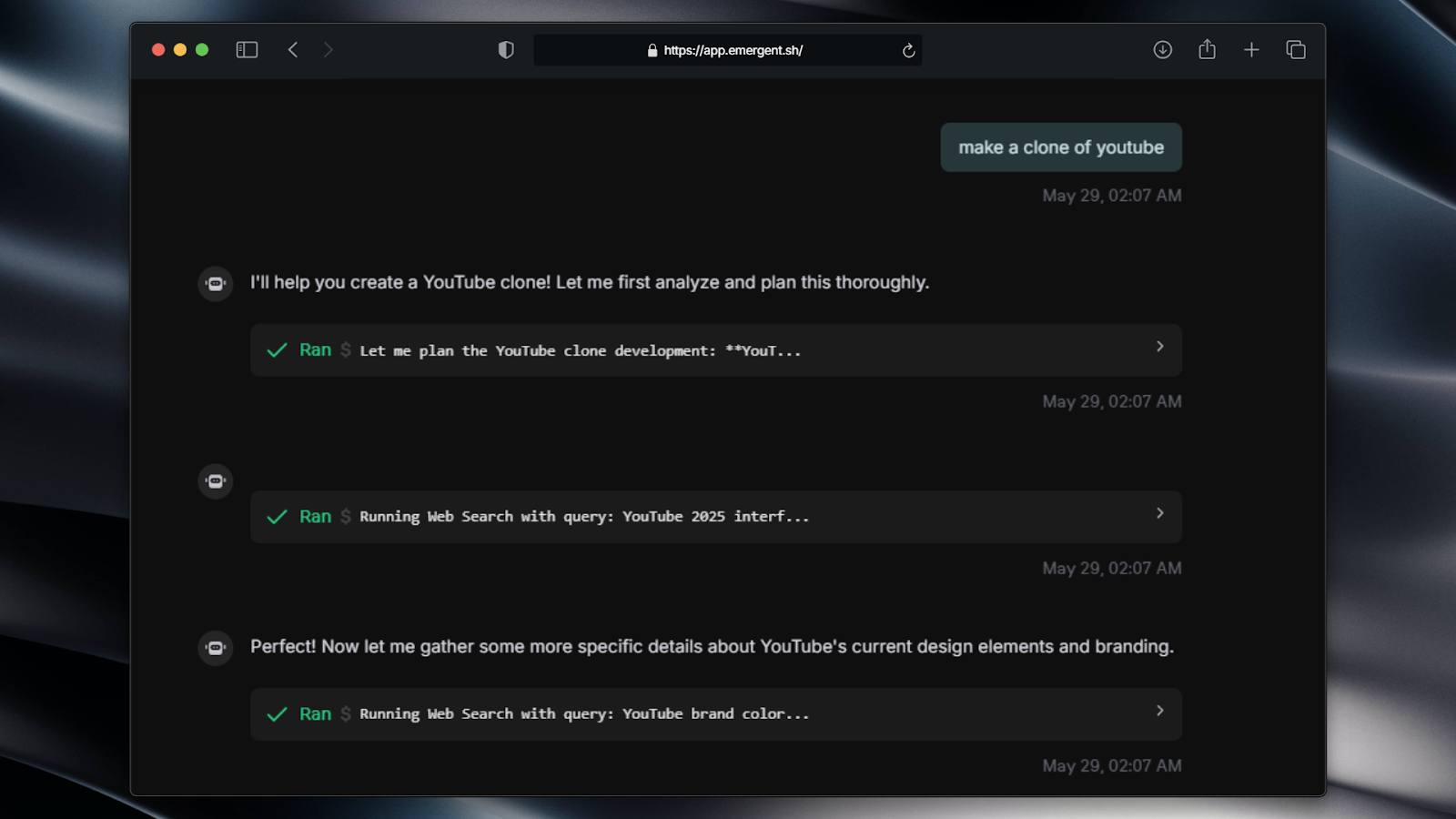Open the share sheet icon
Viewport: 1456px width, 819px height.
point(1207,50)
